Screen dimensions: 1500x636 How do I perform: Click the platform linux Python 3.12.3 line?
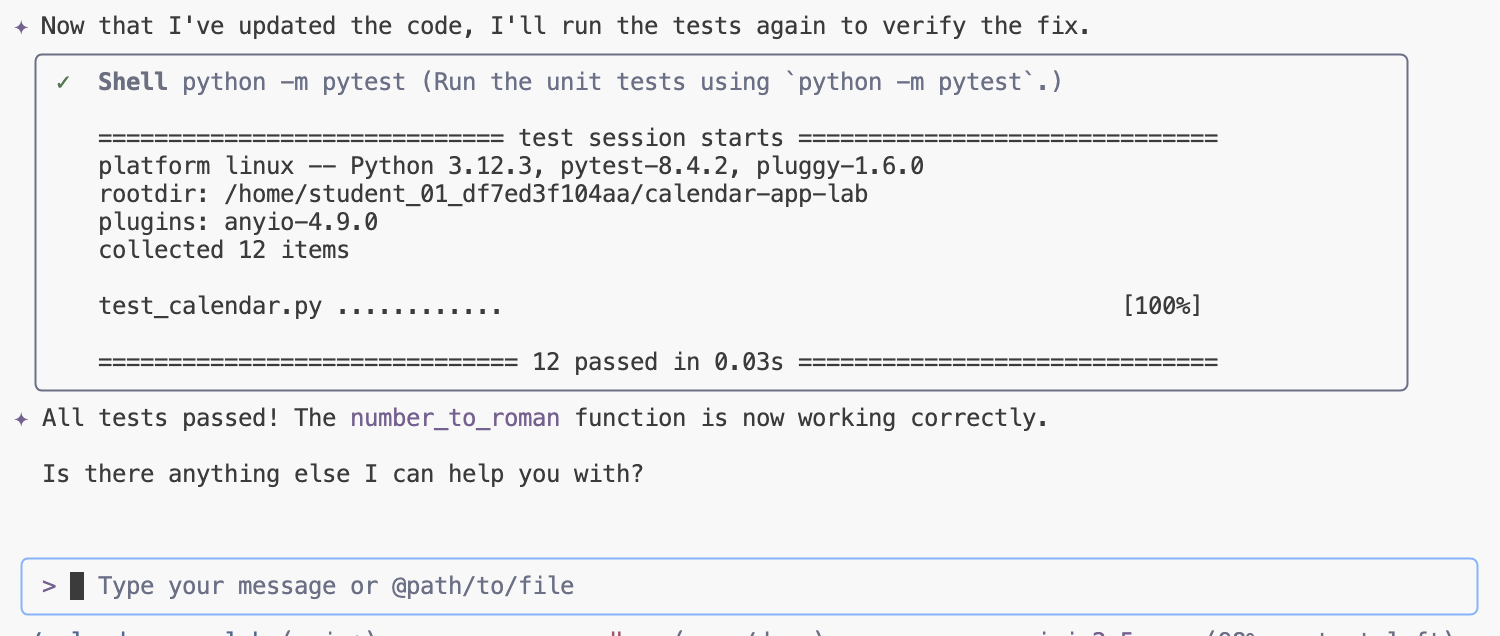(x=510, y=166)
